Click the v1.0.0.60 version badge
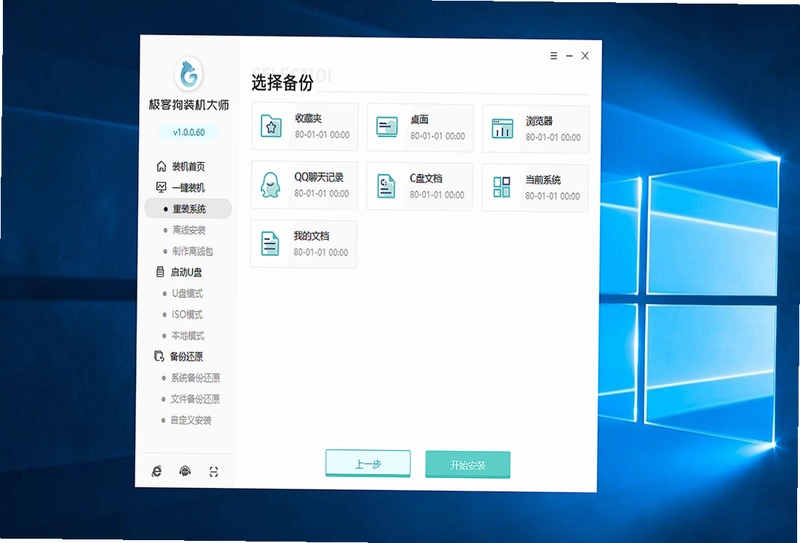Viewport: 800px width, 543px height. (x=189, y=132)
